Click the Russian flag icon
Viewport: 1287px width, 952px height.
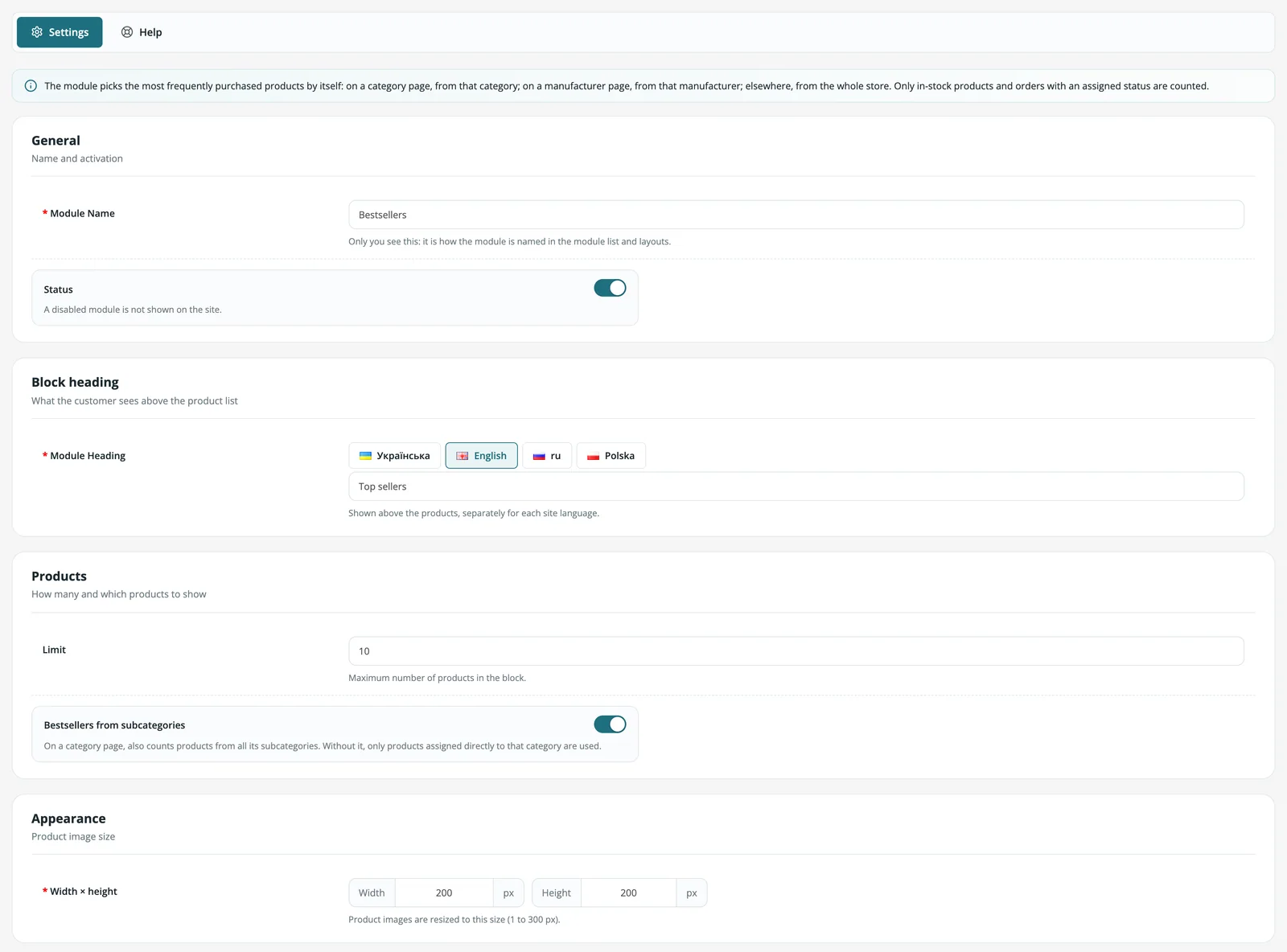click(x=539, y=456)
